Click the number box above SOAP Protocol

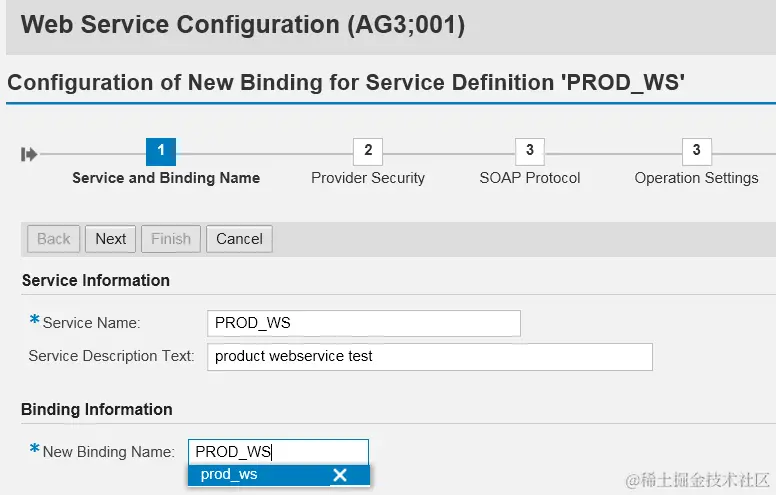[x=529, y=151]
